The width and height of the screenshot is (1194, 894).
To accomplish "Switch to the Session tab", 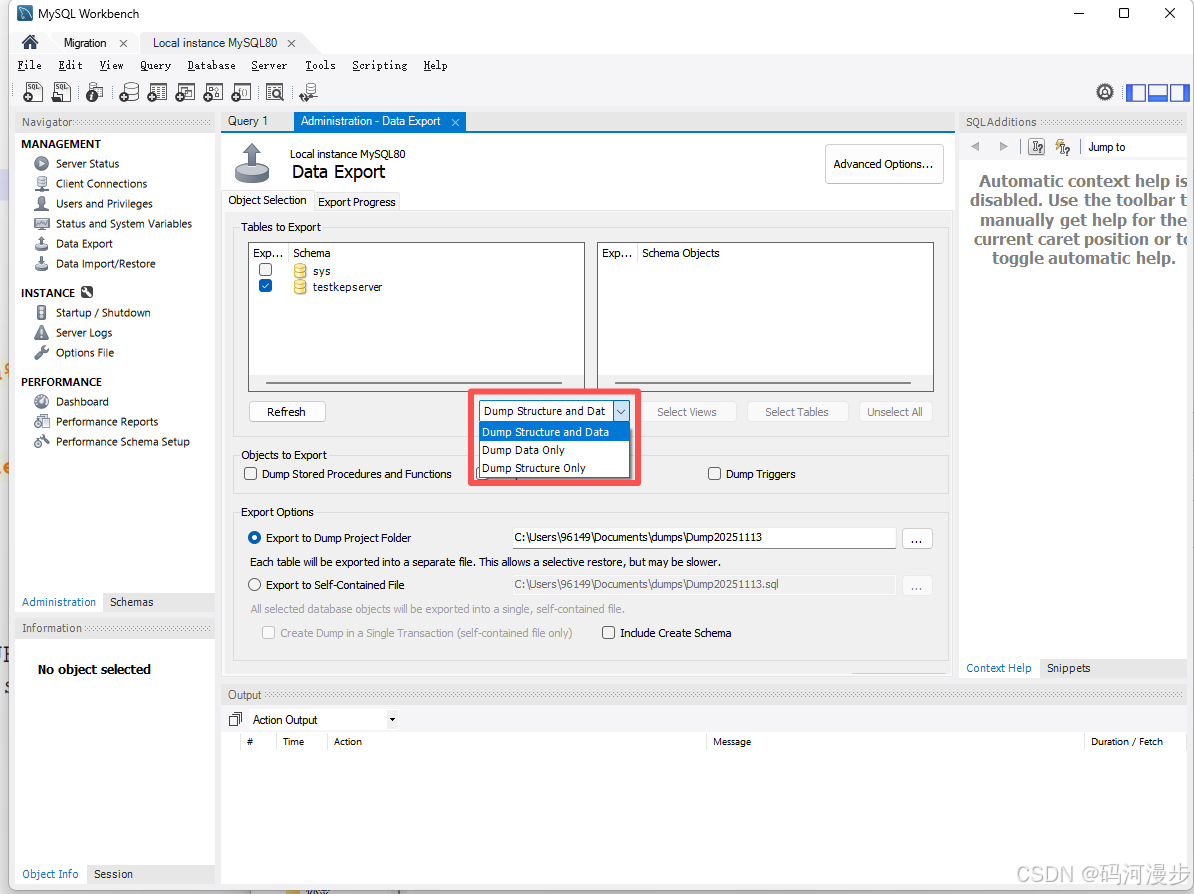I will (x=113, y=874).
